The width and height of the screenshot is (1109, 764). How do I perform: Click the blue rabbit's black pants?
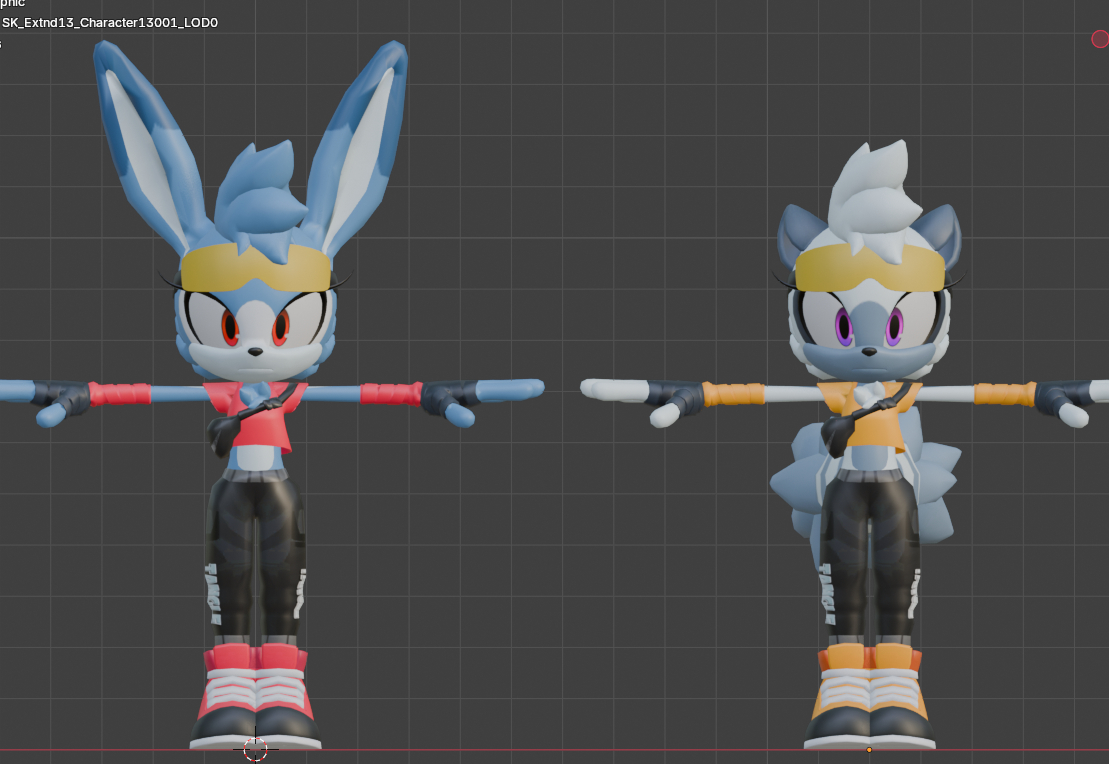tap(256, 540)
